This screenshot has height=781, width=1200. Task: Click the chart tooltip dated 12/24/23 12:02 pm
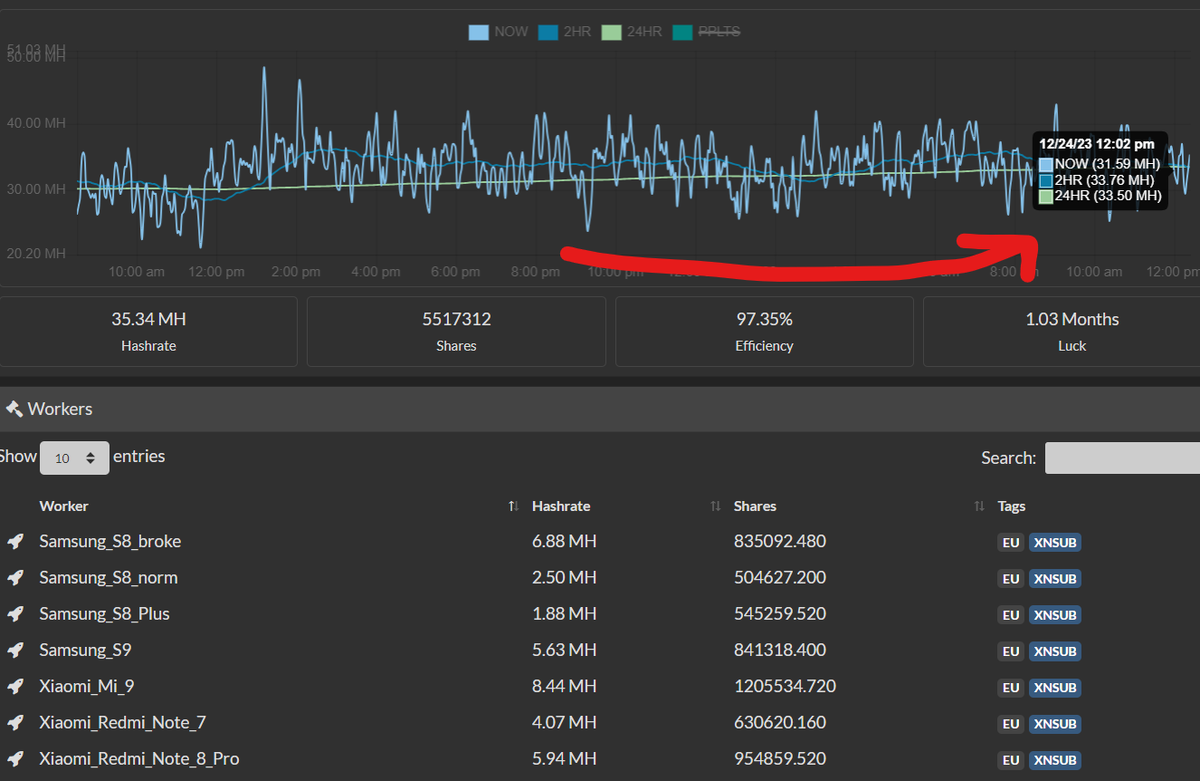(x=1100, y=170)
